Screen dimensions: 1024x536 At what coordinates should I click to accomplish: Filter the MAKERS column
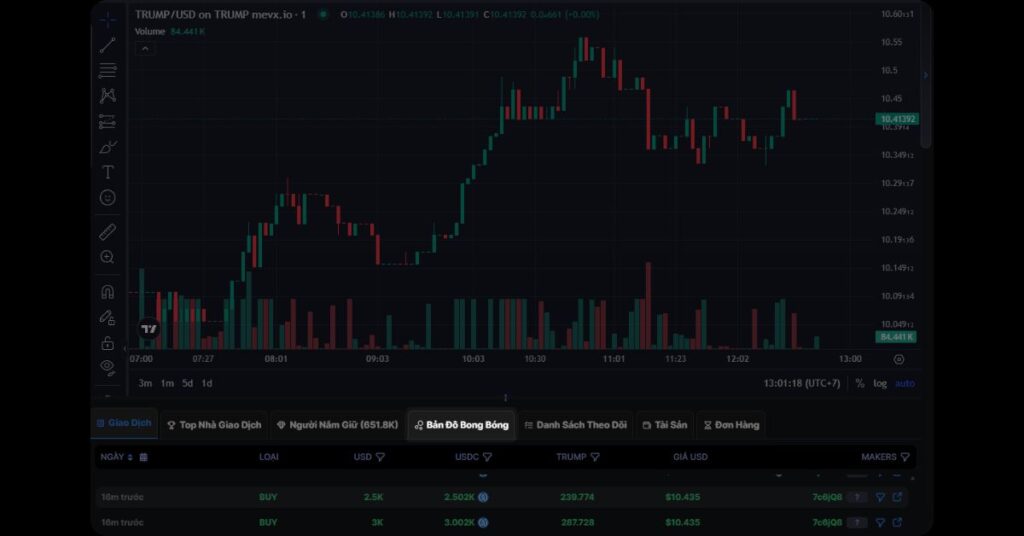[904, 457]
